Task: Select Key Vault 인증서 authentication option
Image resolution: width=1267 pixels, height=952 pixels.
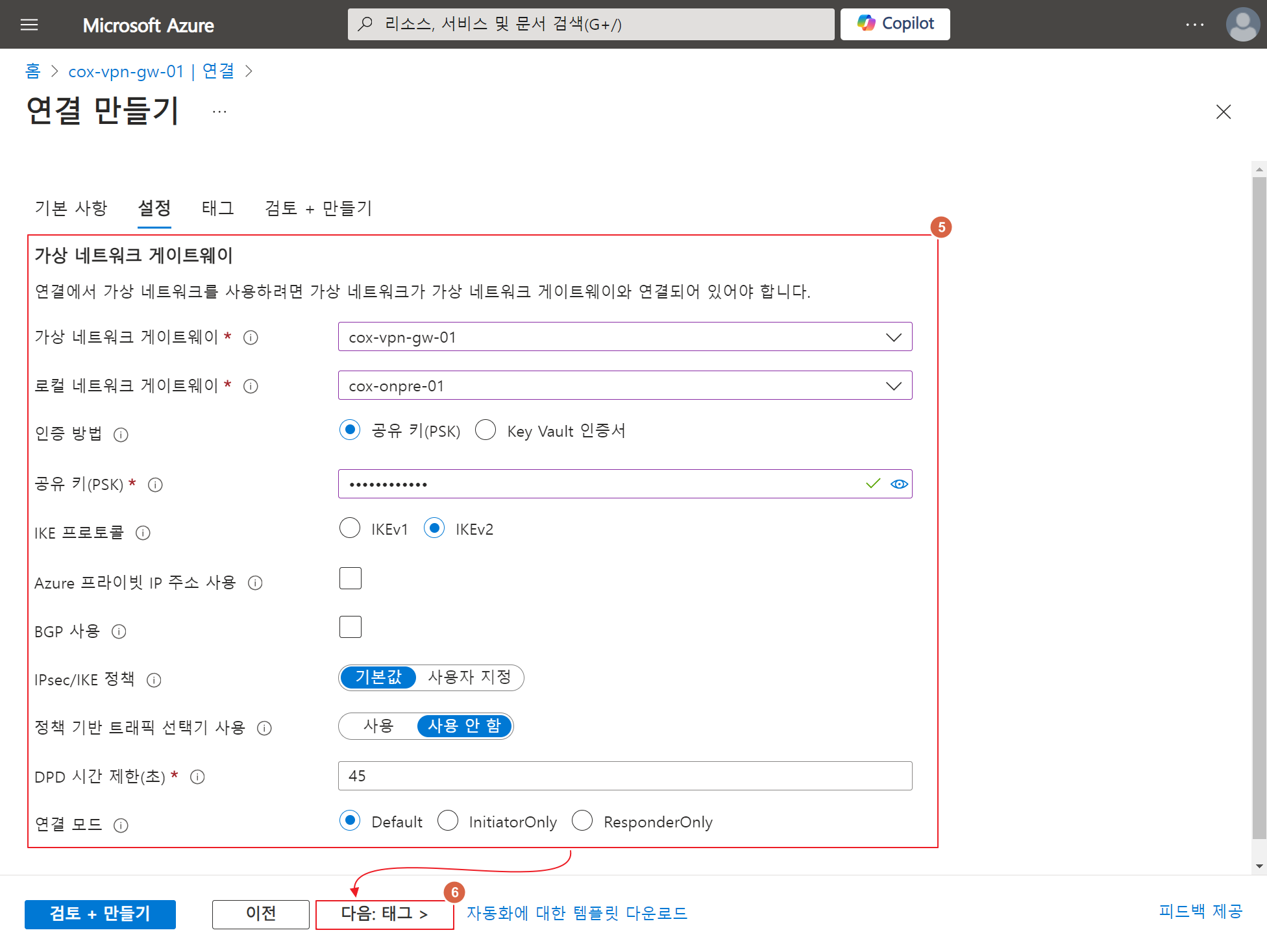Action: [x=486, y=430]
